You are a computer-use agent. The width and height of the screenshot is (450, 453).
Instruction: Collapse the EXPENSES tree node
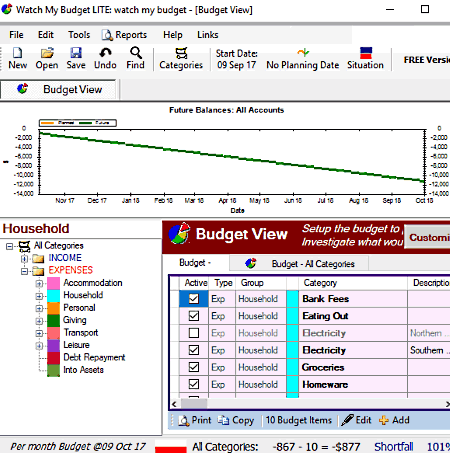24,271
